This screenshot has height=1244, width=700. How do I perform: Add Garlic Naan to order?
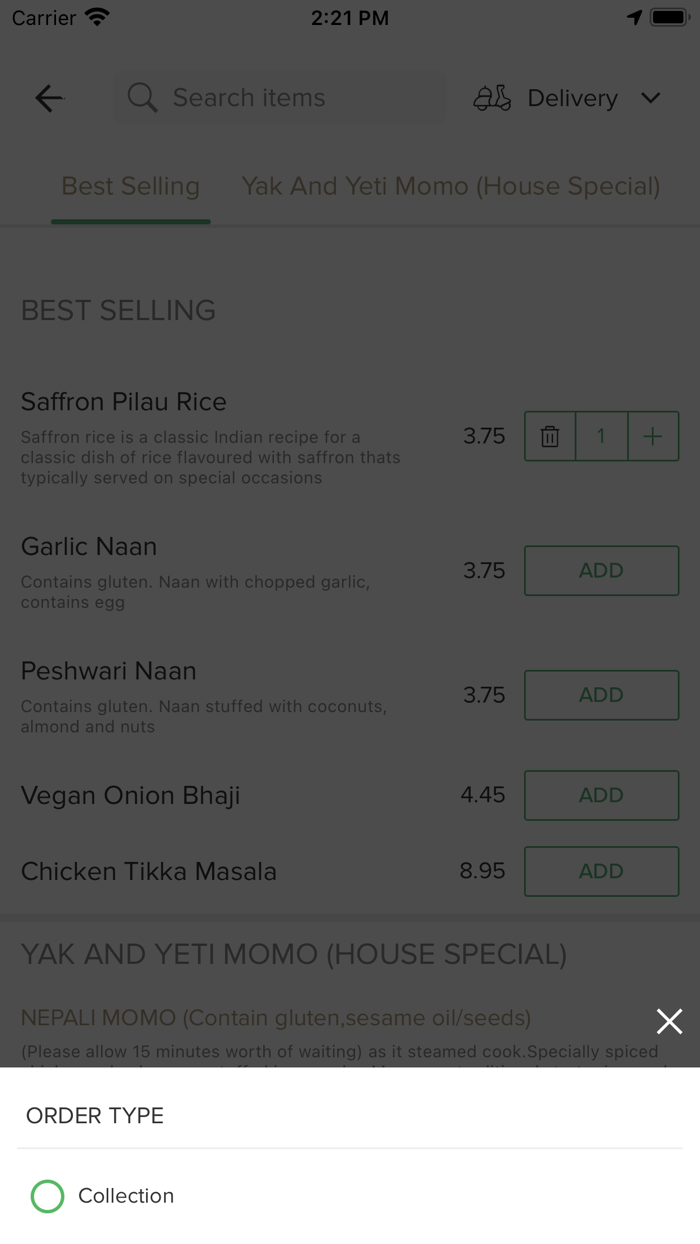tap(601, 571)
